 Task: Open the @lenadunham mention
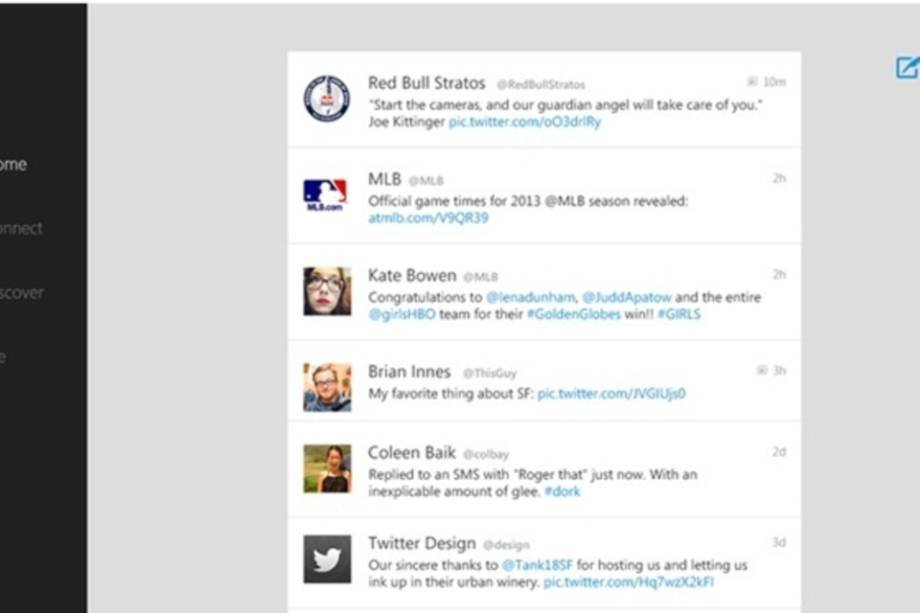coord(531,297)
